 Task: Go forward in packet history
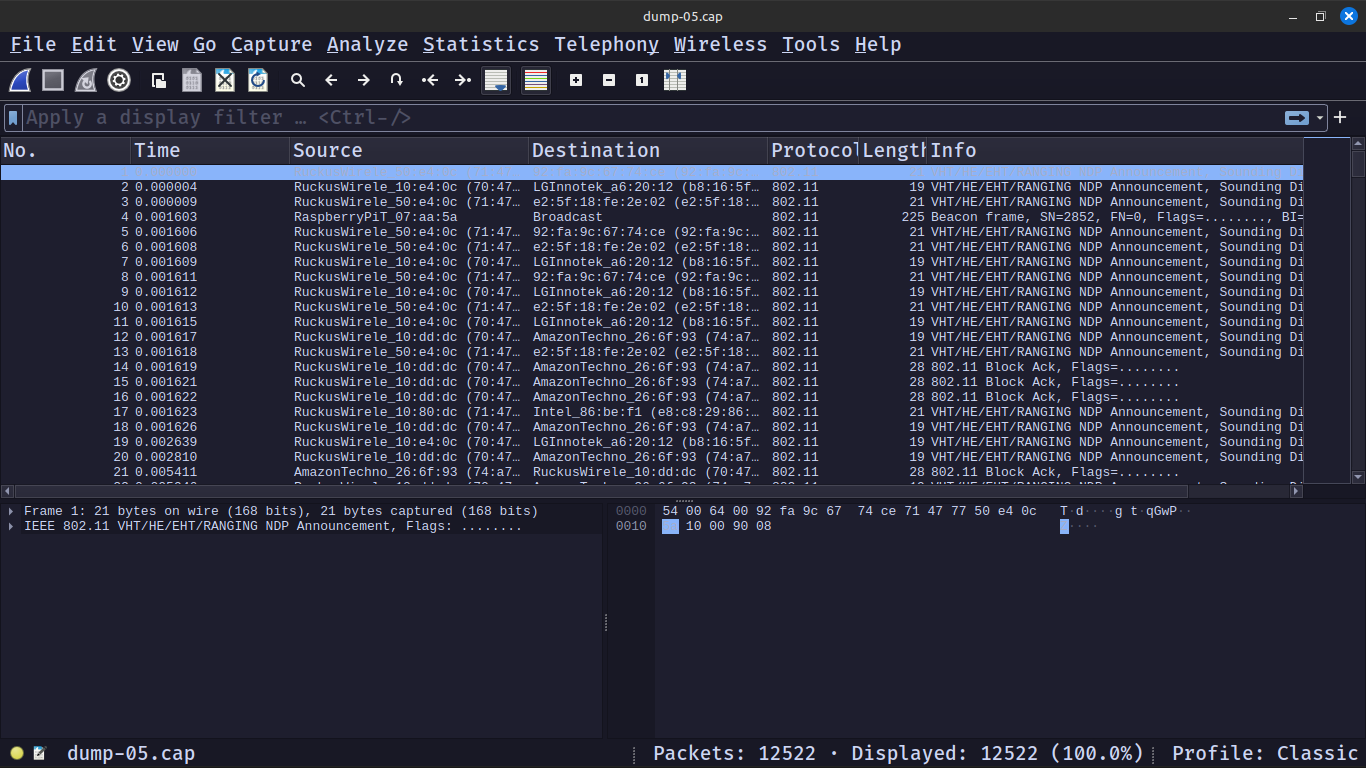coord(364,80)
